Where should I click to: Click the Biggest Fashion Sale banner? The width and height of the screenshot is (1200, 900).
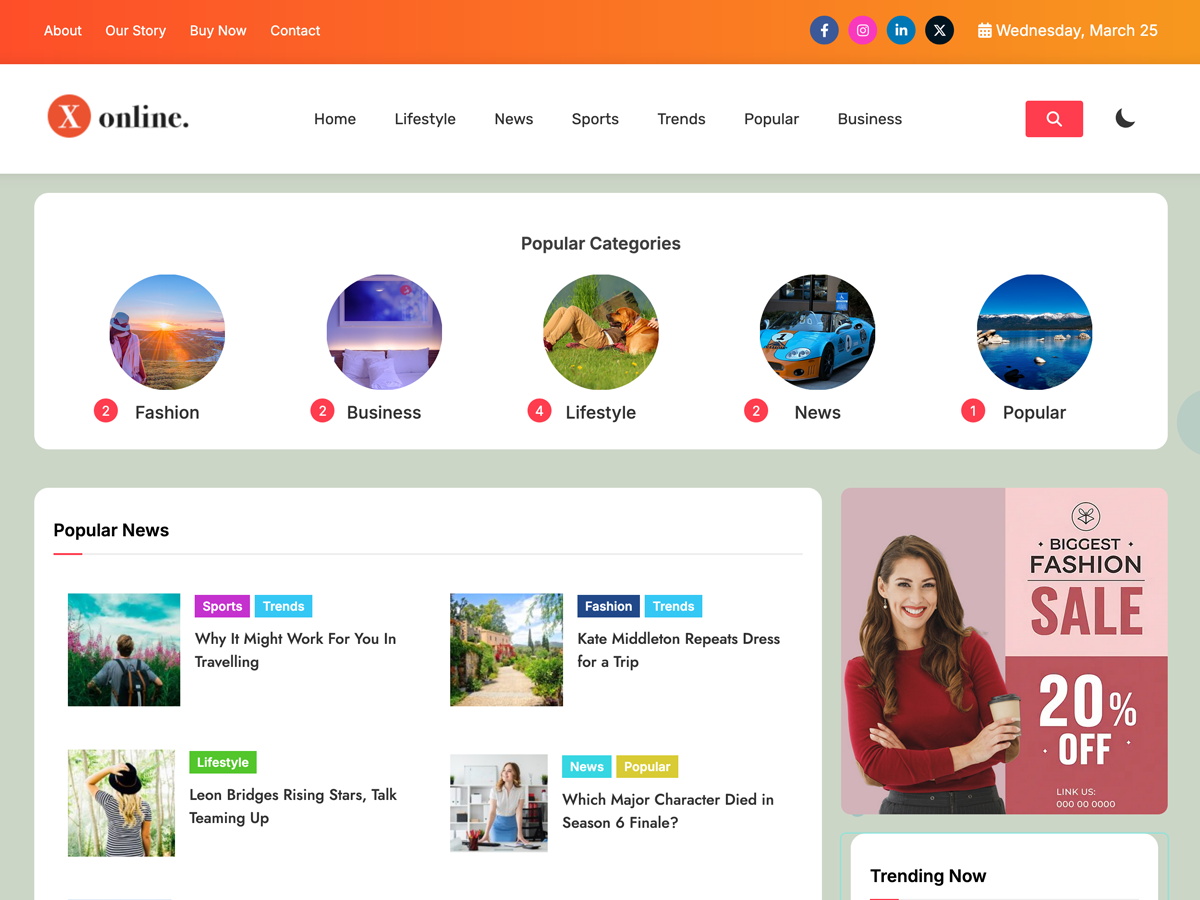[x=1004, y=651]
